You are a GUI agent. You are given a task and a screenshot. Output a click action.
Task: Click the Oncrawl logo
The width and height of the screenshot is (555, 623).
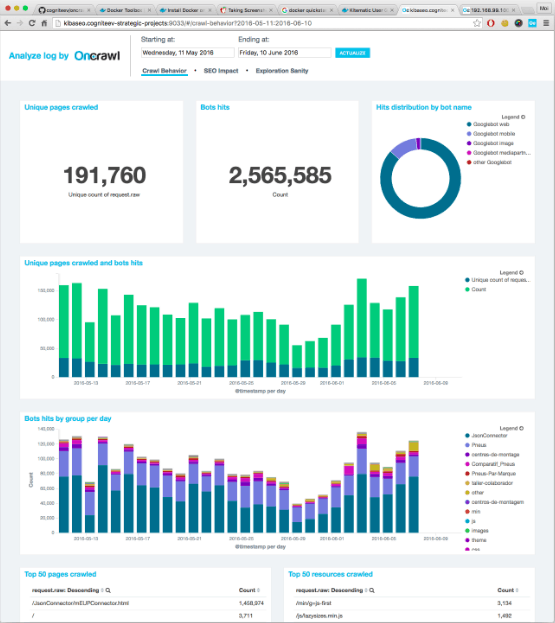point(97,56)
